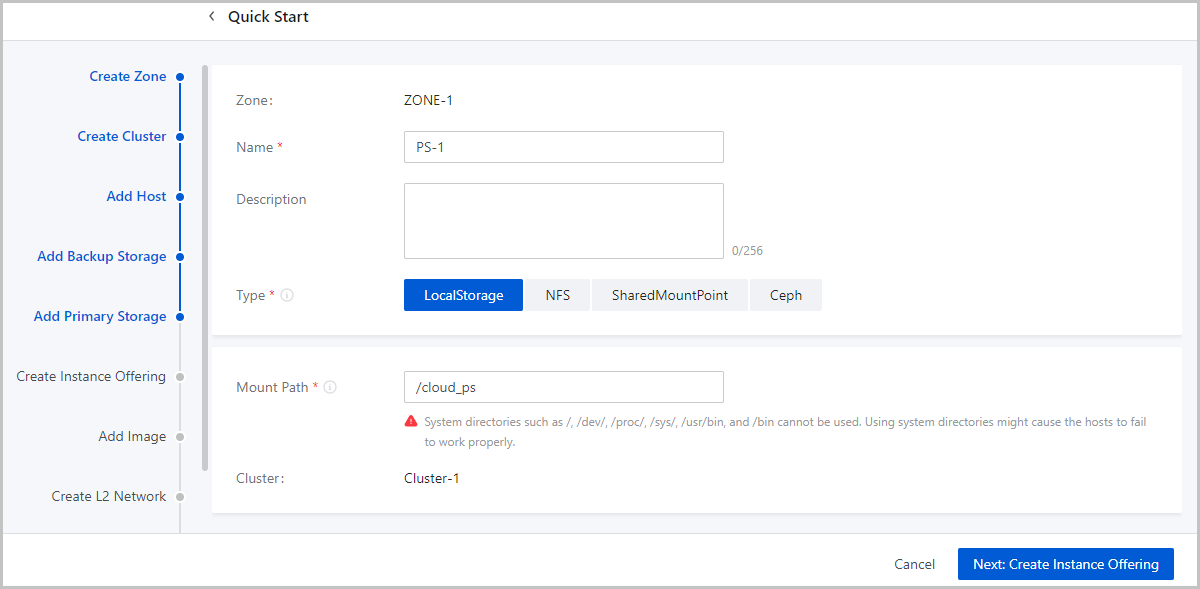Select the LocalStorage type
This screenshot has height=589, width=1200.
[x=463, y=295]
